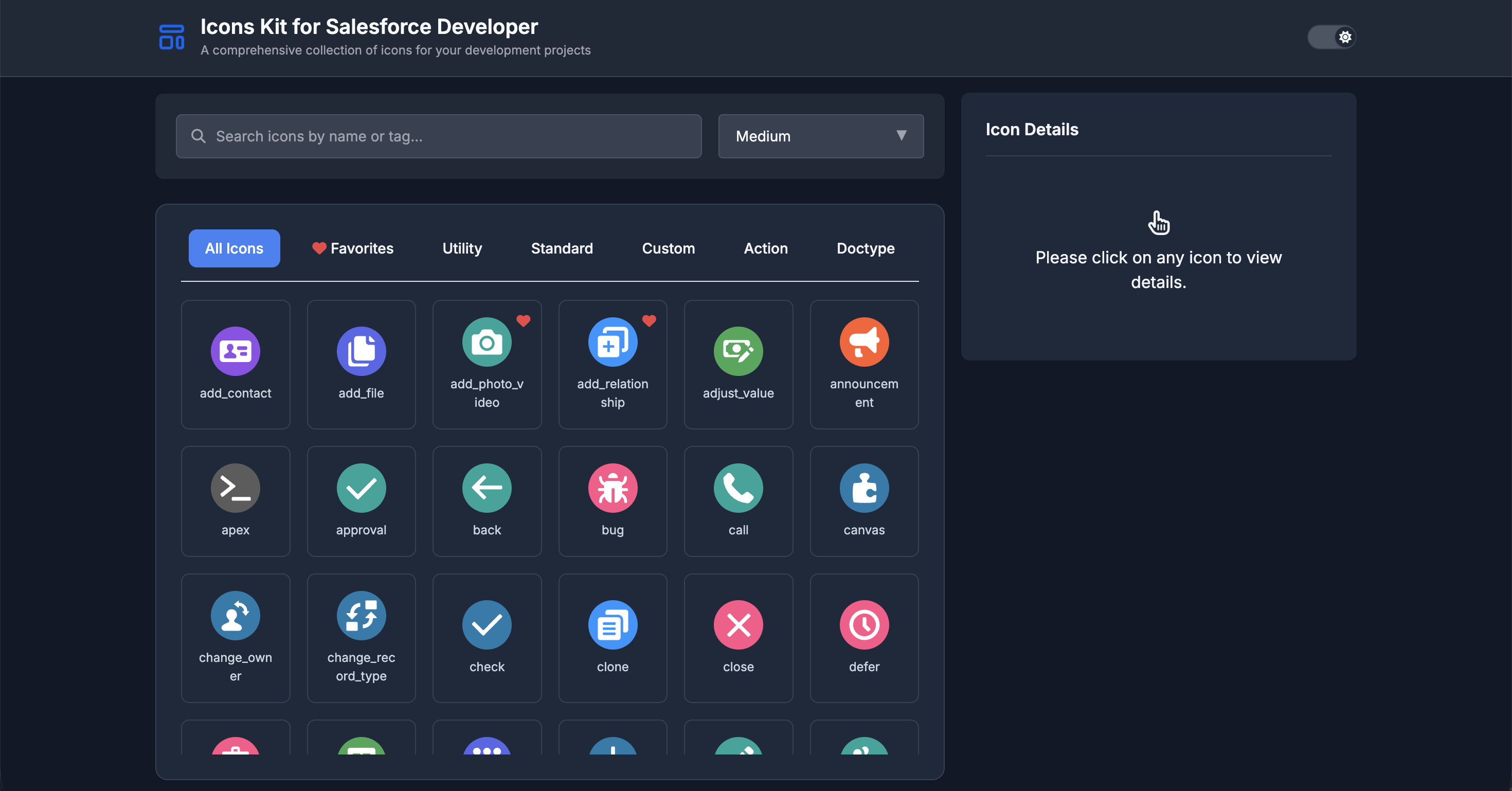Unfavorite add_relationship via its heart
The height and width of the screenshot is (791, 1512).
649,320
